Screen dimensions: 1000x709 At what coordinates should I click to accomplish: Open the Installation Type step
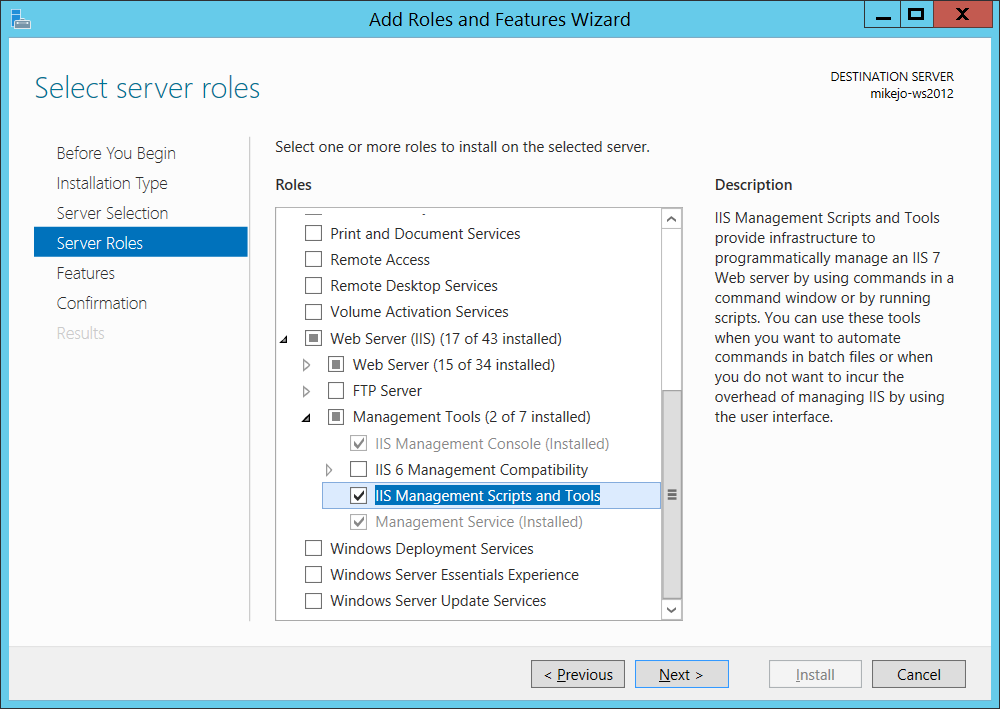112,183
